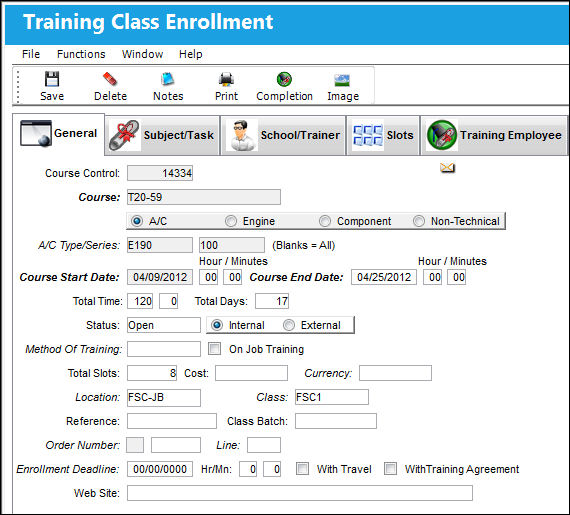Click the Class field FSC1
The image size is (570, 515).
tap(332, 397)
